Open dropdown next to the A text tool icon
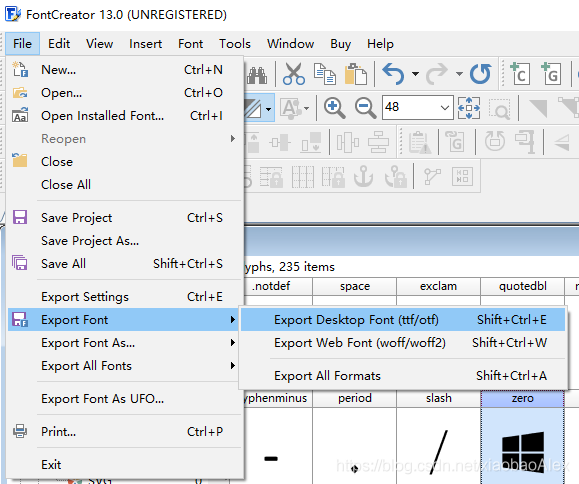 click(x=306, y=109)
